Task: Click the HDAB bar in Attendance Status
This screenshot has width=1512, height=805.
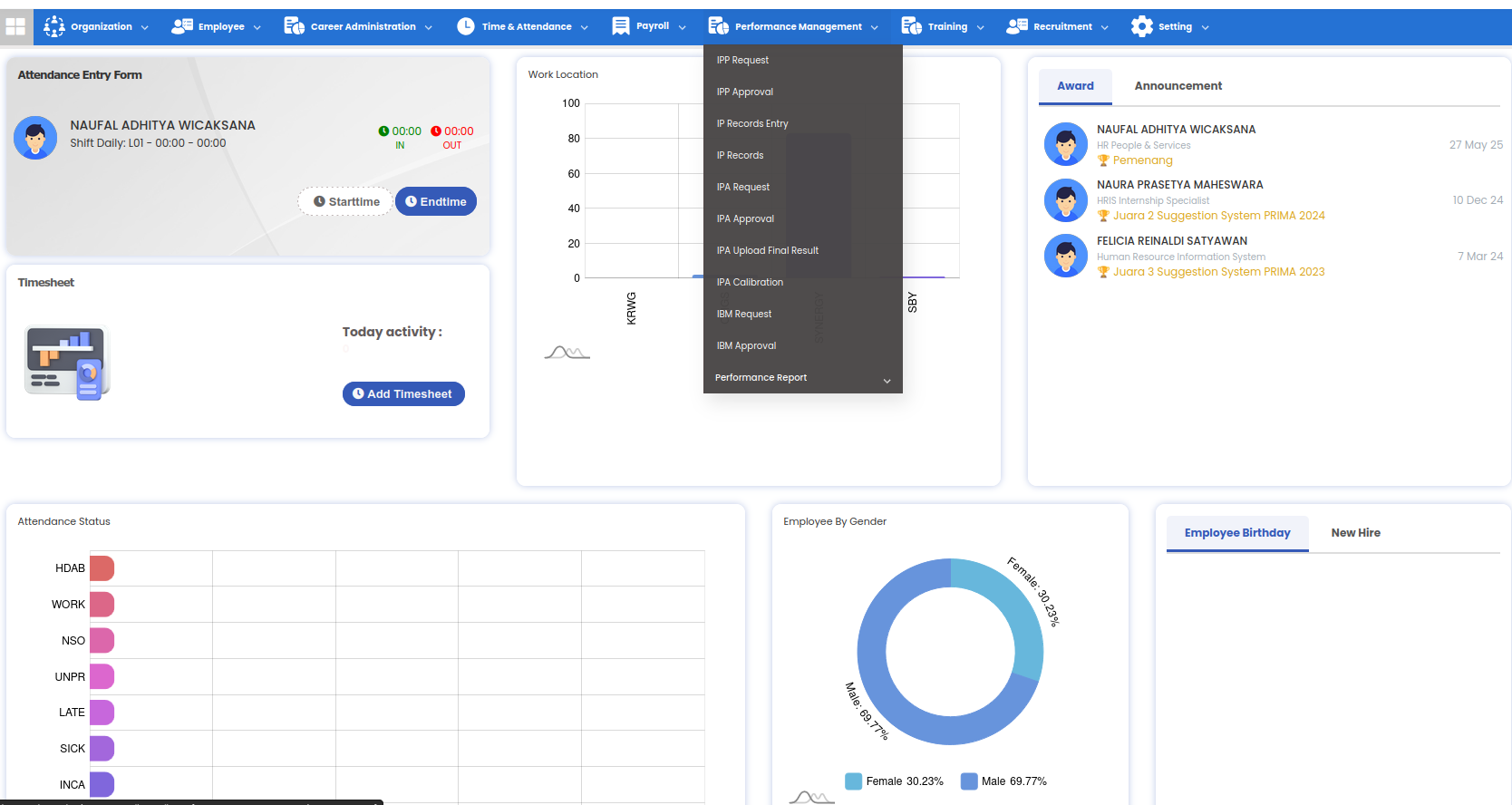Action: (102, 568)
